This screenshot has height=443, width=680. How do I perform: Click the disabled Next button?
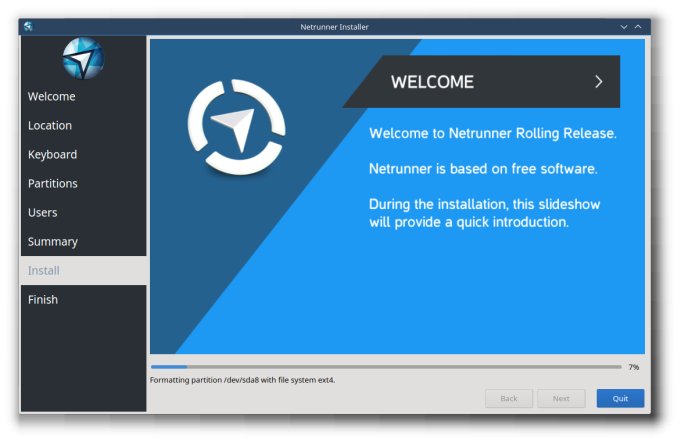coord(561,398)
